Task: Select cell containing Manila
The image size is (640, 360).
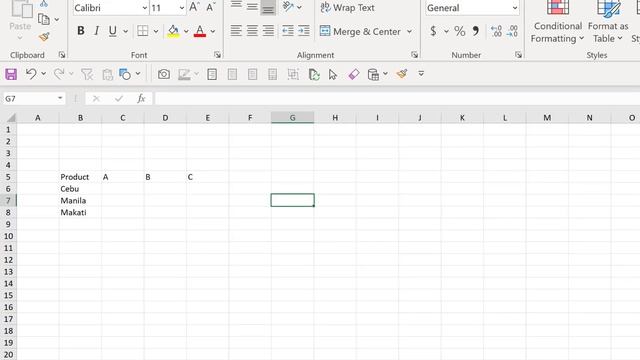Action: point(80,200)
